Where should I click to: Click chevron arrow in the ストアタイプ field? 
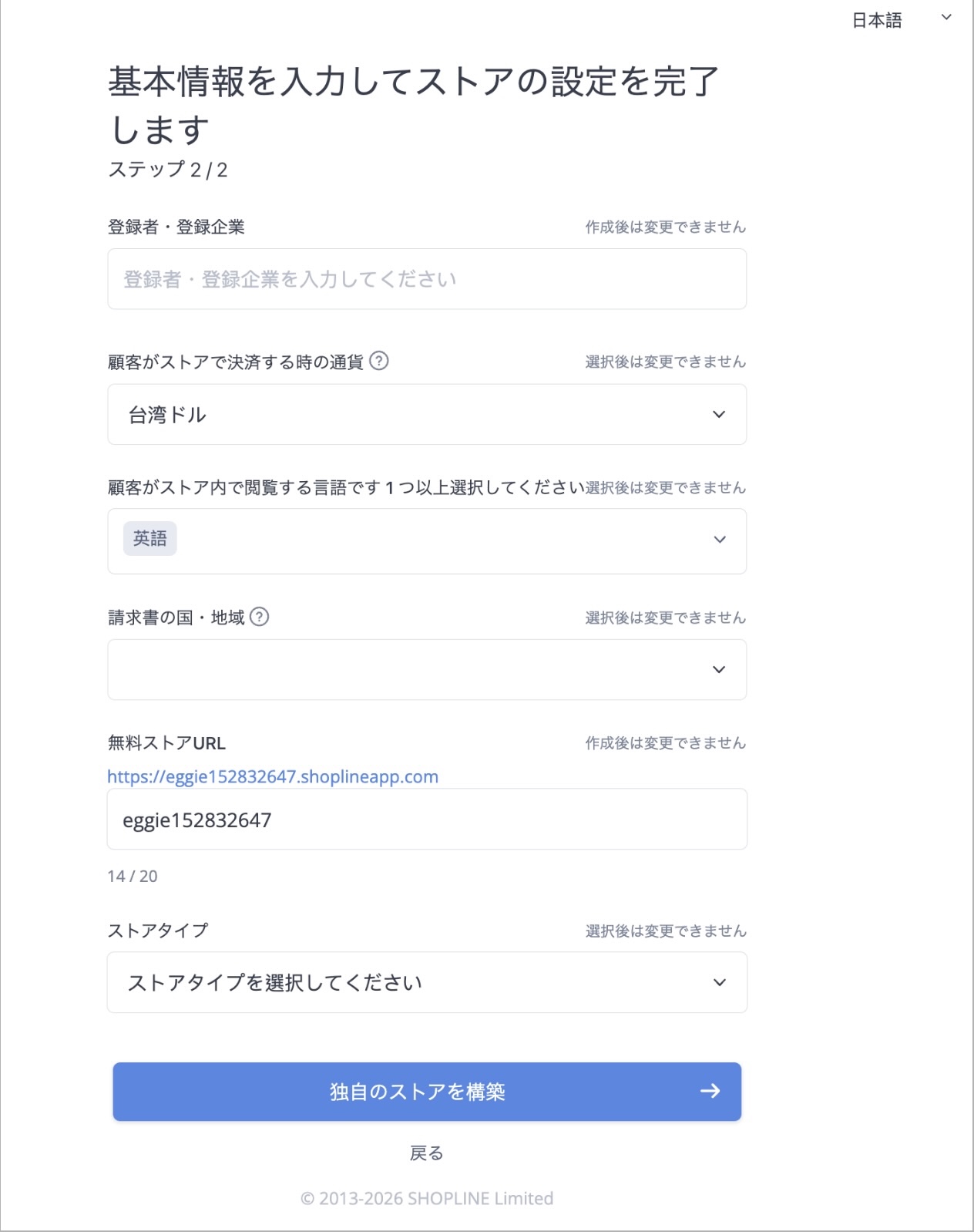click(719, 983)
